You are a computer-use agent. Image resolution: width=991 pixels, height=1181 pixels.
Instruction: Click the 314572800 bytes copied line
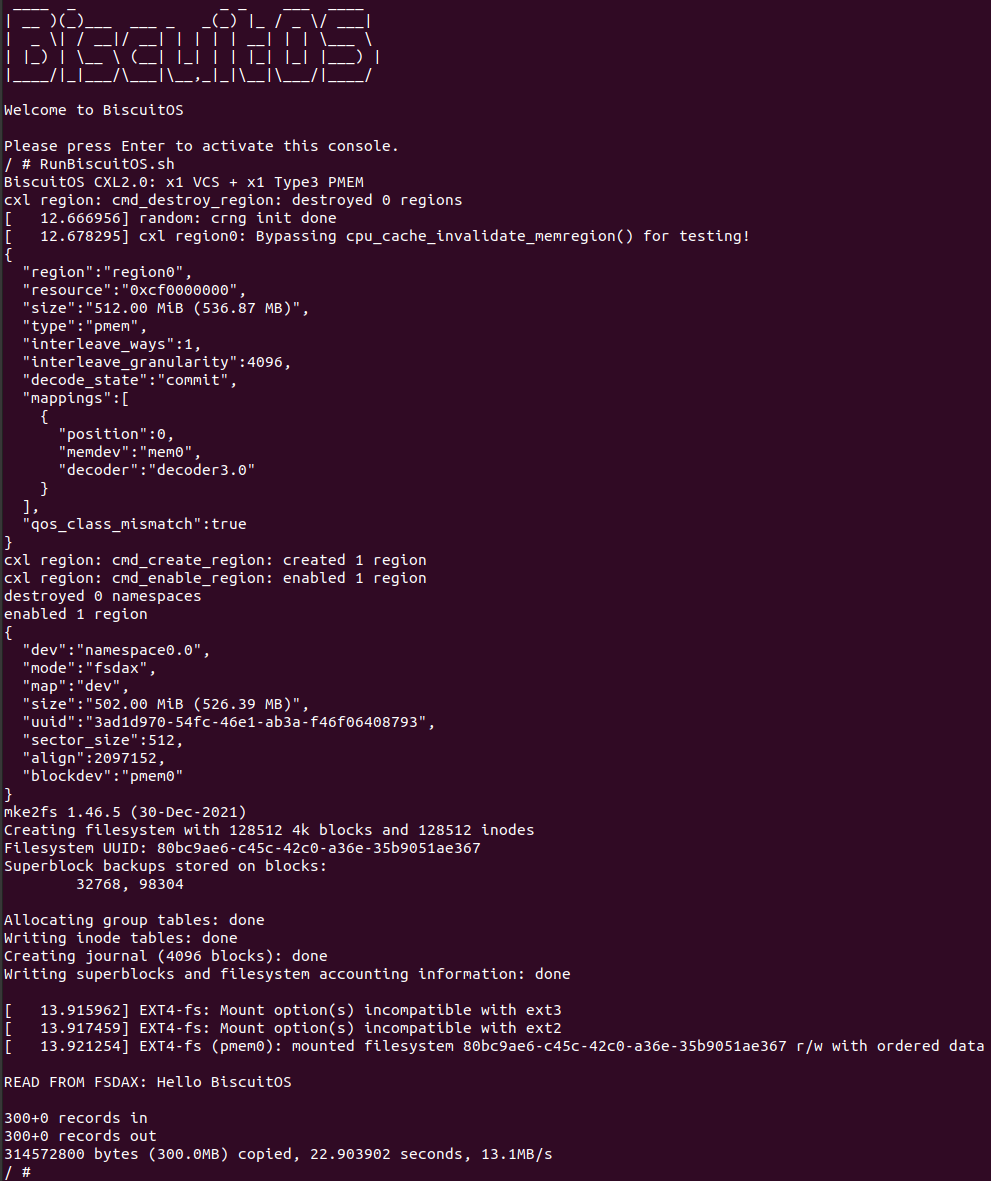point(278,1154)
